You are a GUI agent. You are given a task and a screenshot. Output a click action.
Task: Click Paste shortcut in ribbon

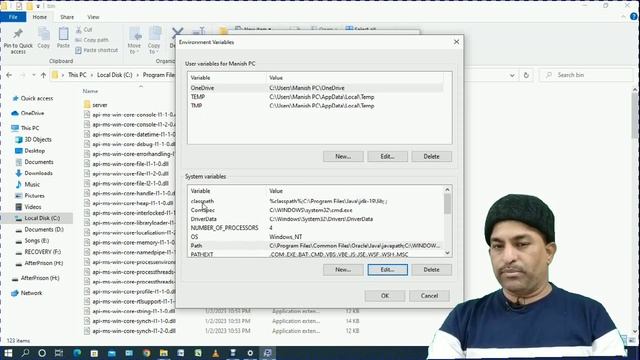(x=97, y=50)
